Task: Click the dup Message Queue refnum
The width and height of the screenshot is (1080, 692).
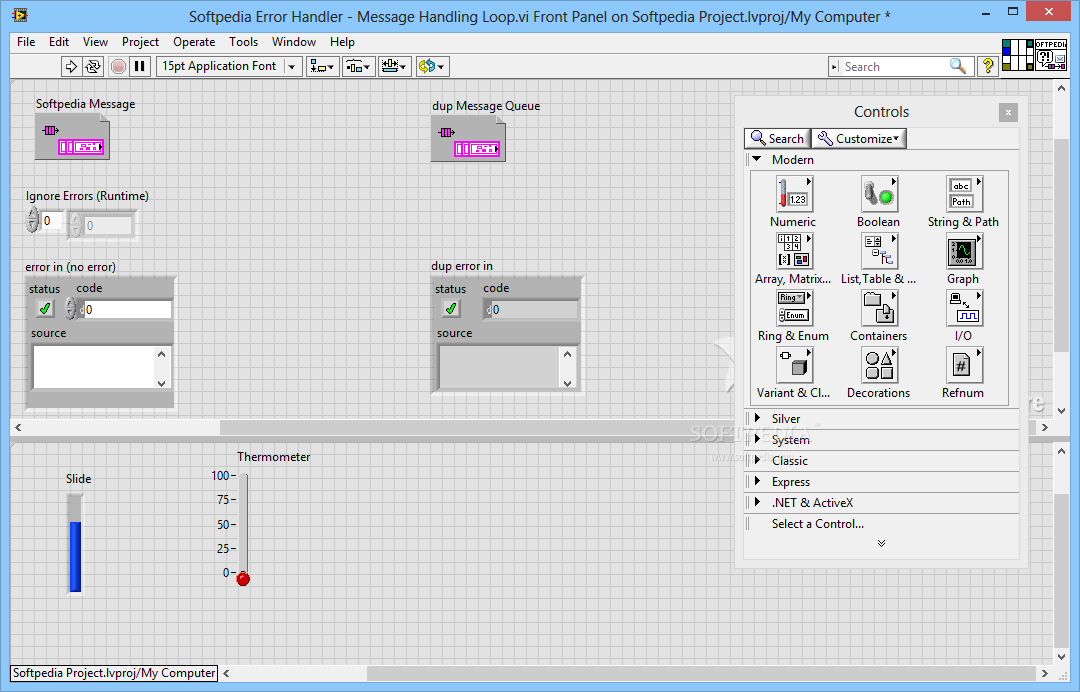Action: [x=468, y=138]
